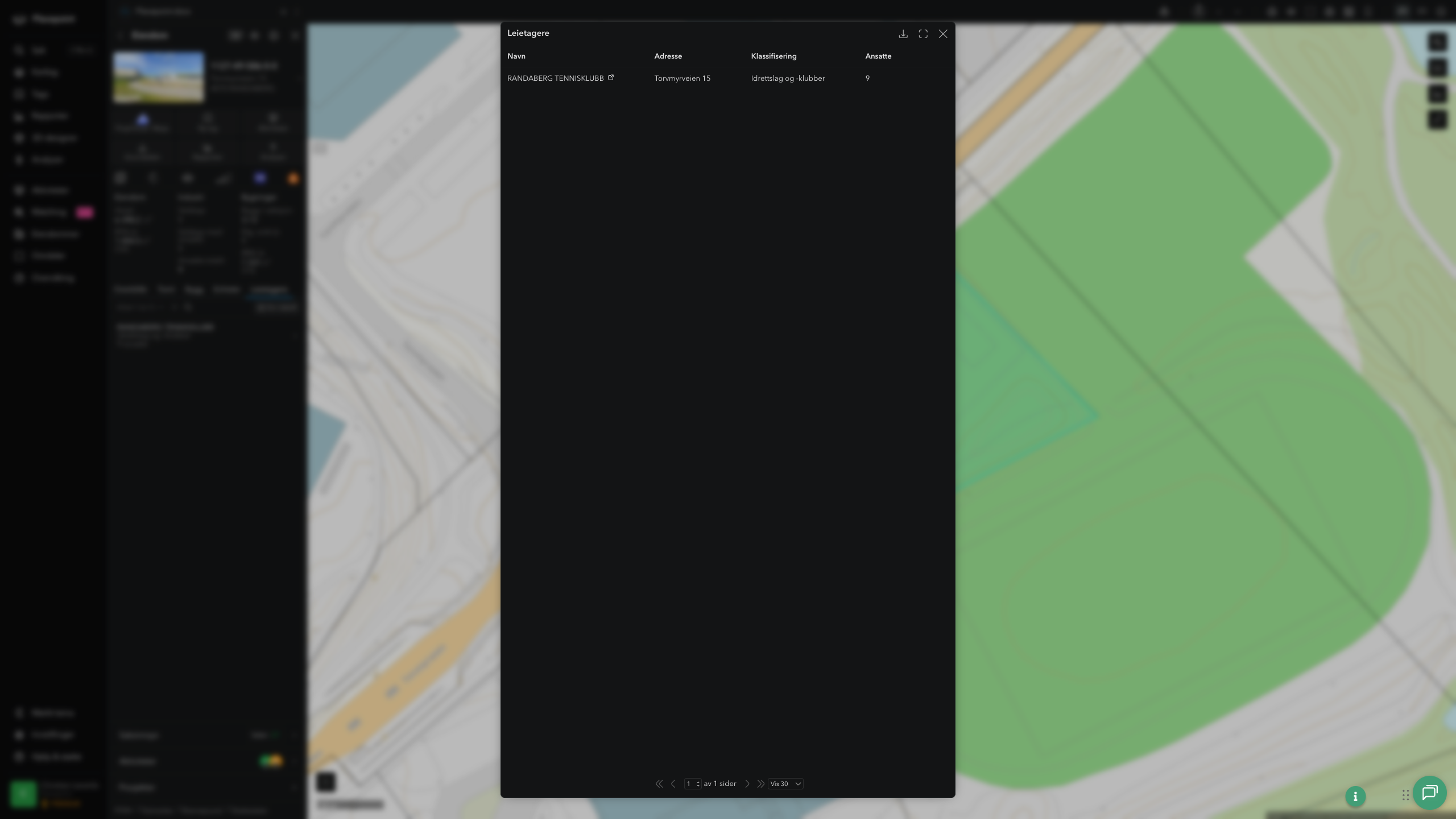Sort the table by the Klassifisering column

(773, 56)
